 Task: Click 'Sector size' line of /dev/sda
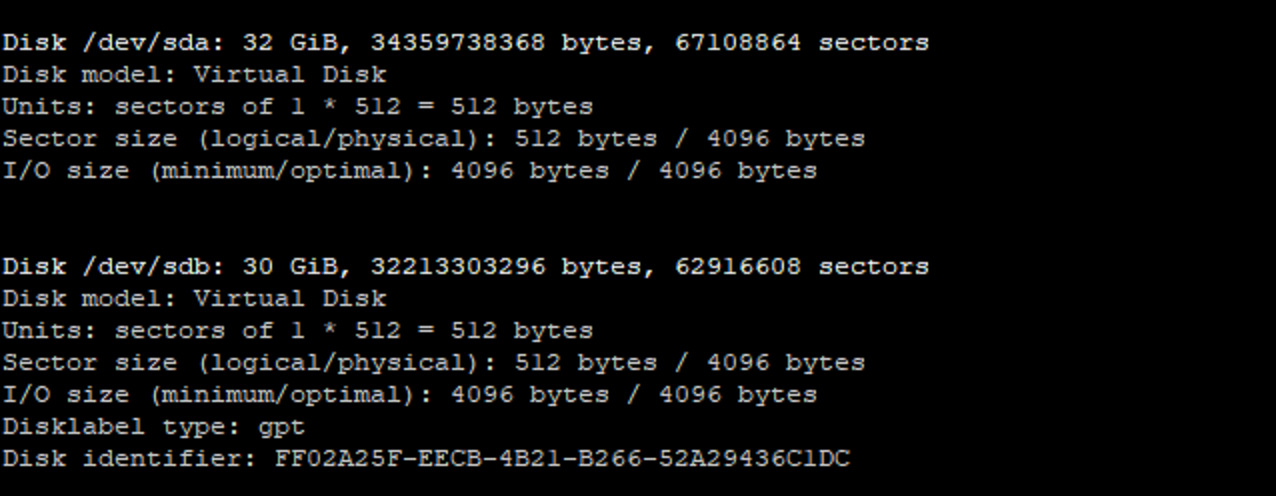(x=433, y=139)
